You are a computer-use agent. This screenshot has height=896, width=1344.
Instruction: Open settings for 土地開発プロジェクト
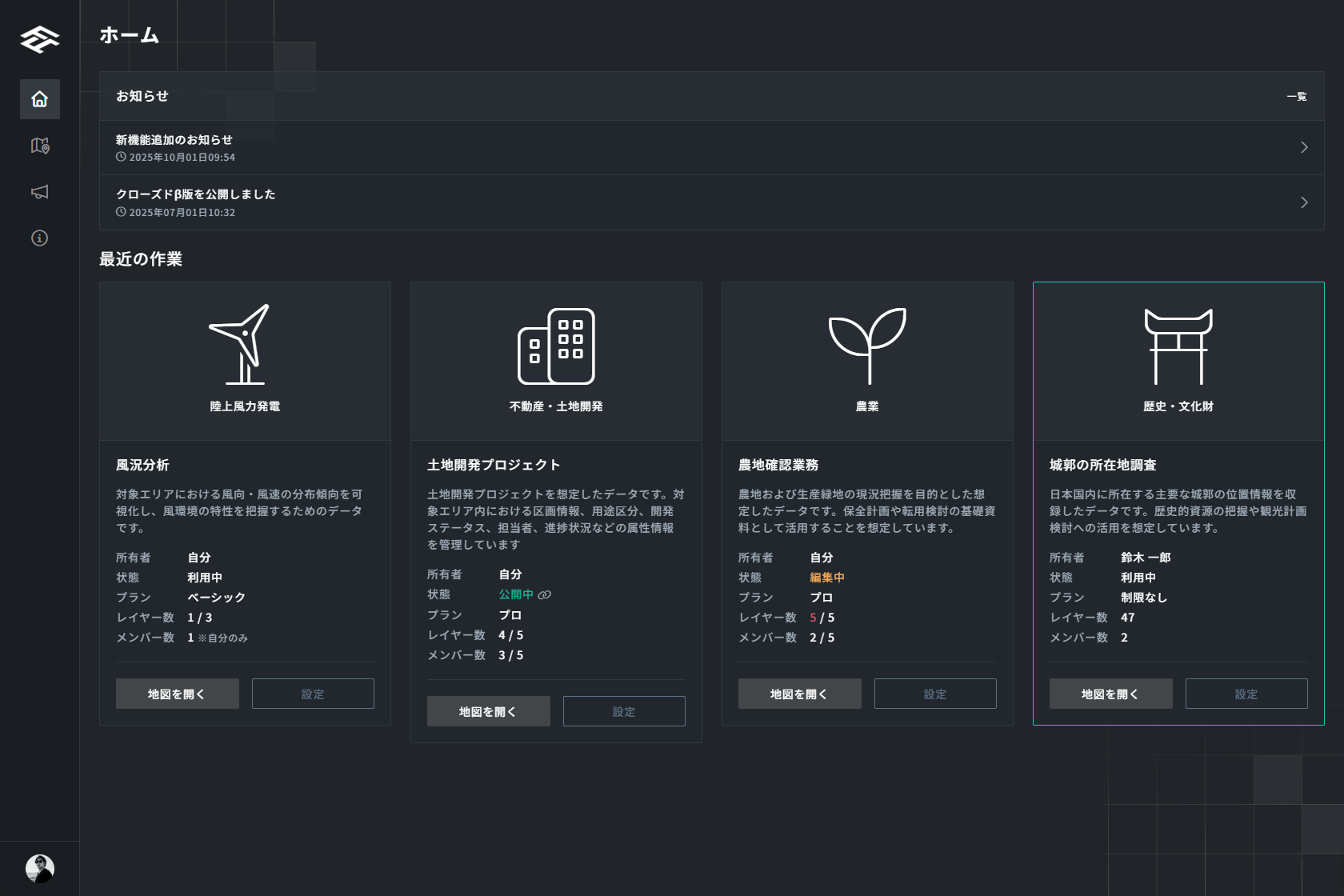[x=624, y=711]
